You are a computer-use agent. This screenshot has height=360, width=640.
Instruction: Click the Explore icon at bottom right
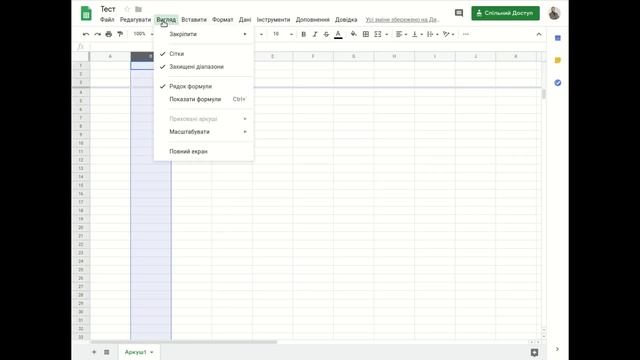tap(534, 352)
